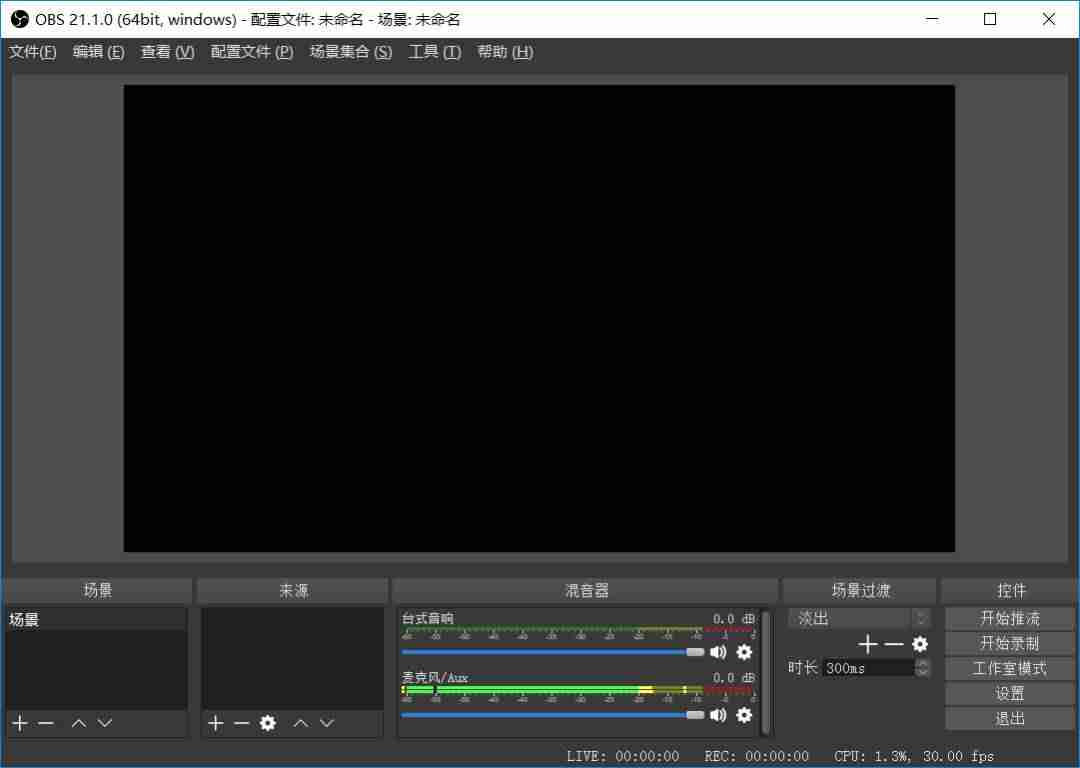Open the 场景集合(S) menu
Image resolution: width=1080 pixels, height=768 pixels.
click(x=351, y=52)
